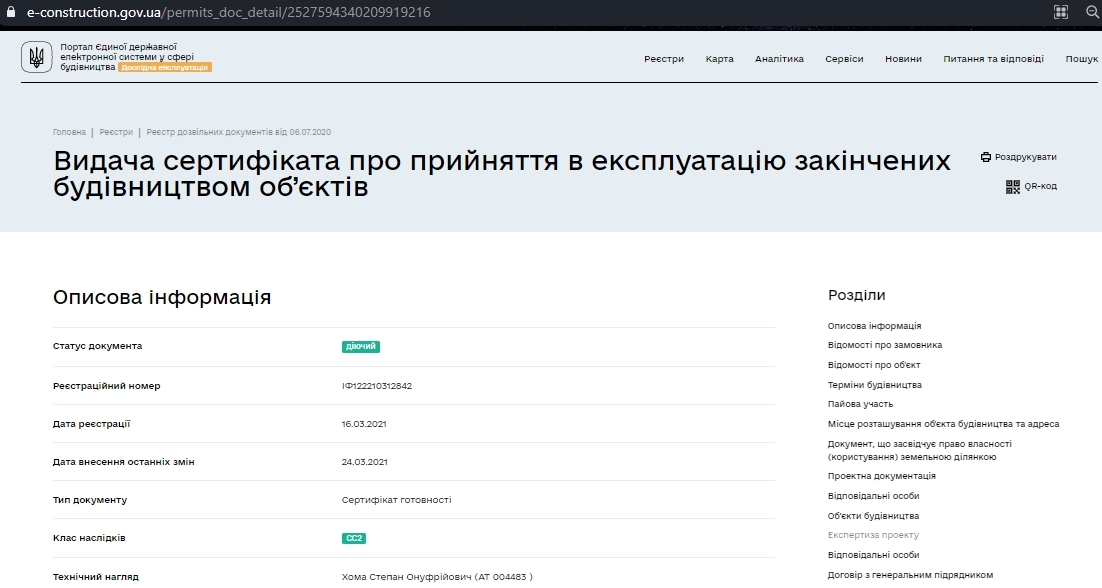Screen dimensions: 1102x588
Task: Click the CC2 consequence class badge
Action: [354, 538]
